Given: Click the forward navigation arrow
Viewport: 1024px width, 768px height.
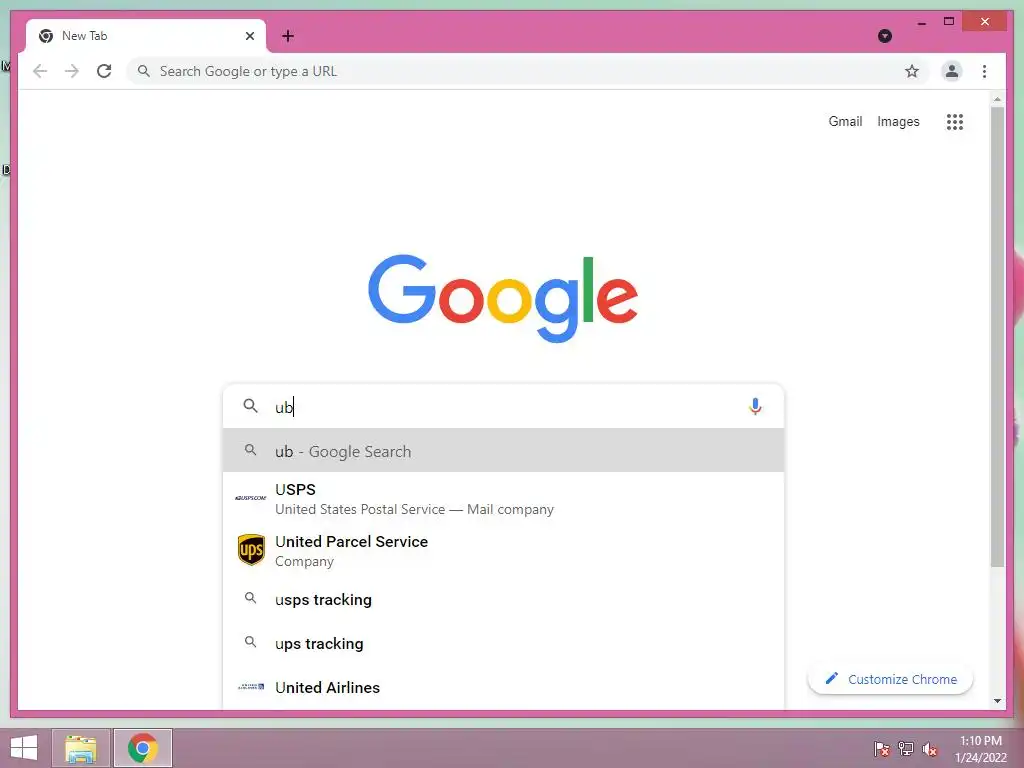Looking at the screenshot, I should coord(72,71).
